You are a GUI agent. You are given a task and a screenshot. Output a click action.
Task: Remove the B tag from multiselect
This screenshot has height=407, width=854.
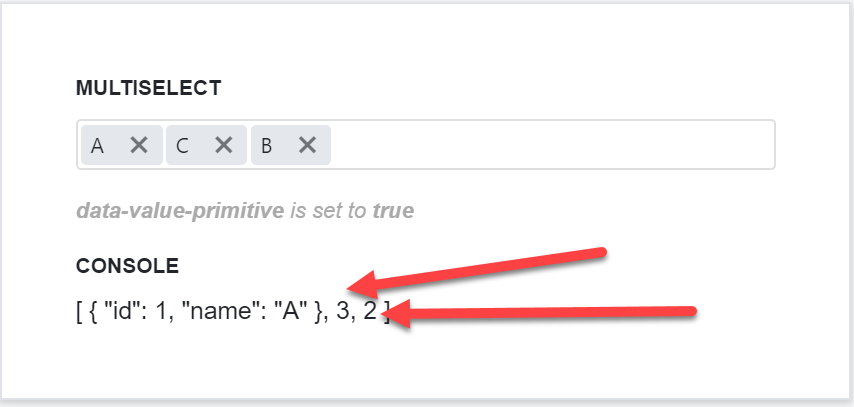pos(308,145)
